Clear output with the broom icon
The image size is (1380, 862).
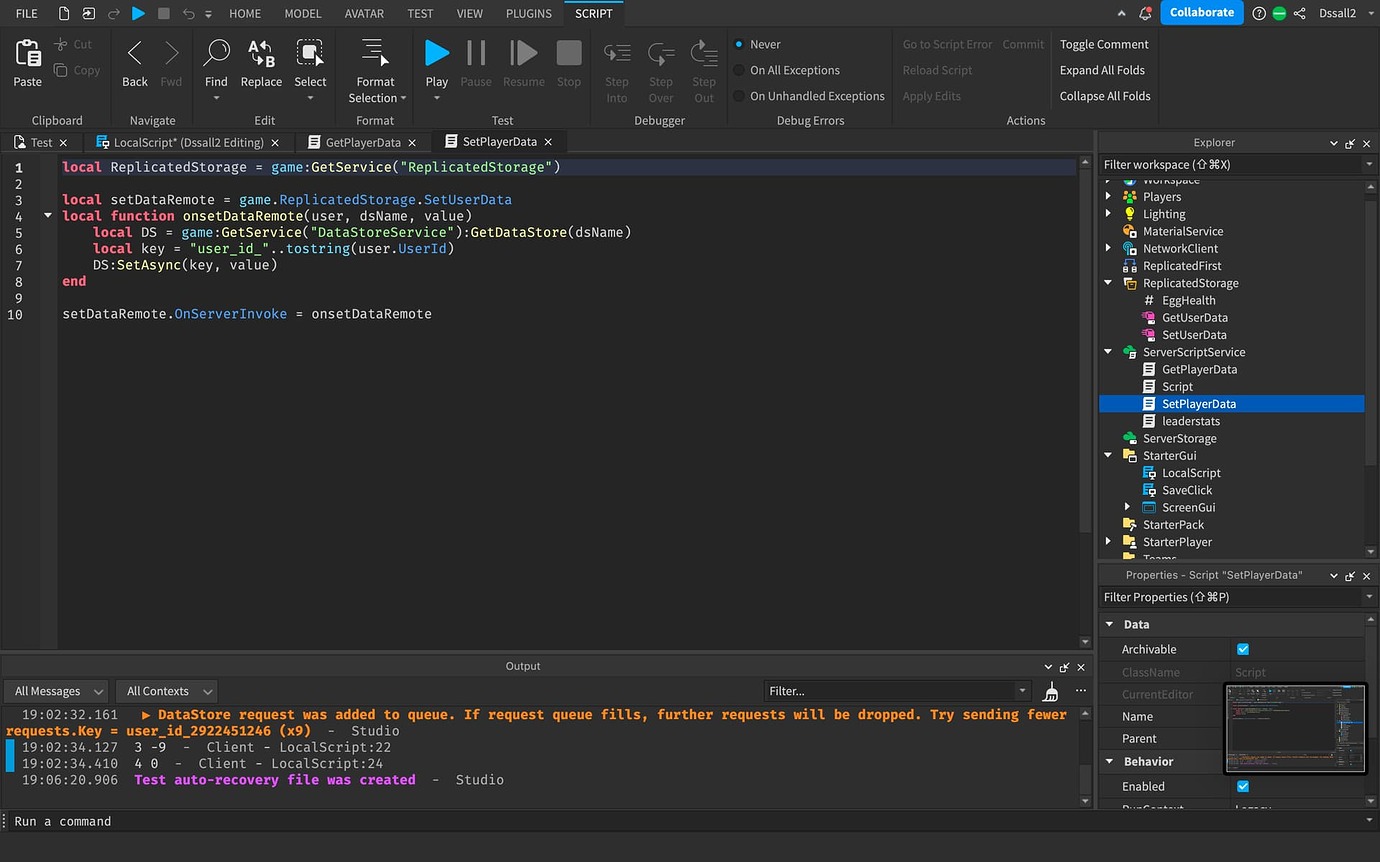1051,691
